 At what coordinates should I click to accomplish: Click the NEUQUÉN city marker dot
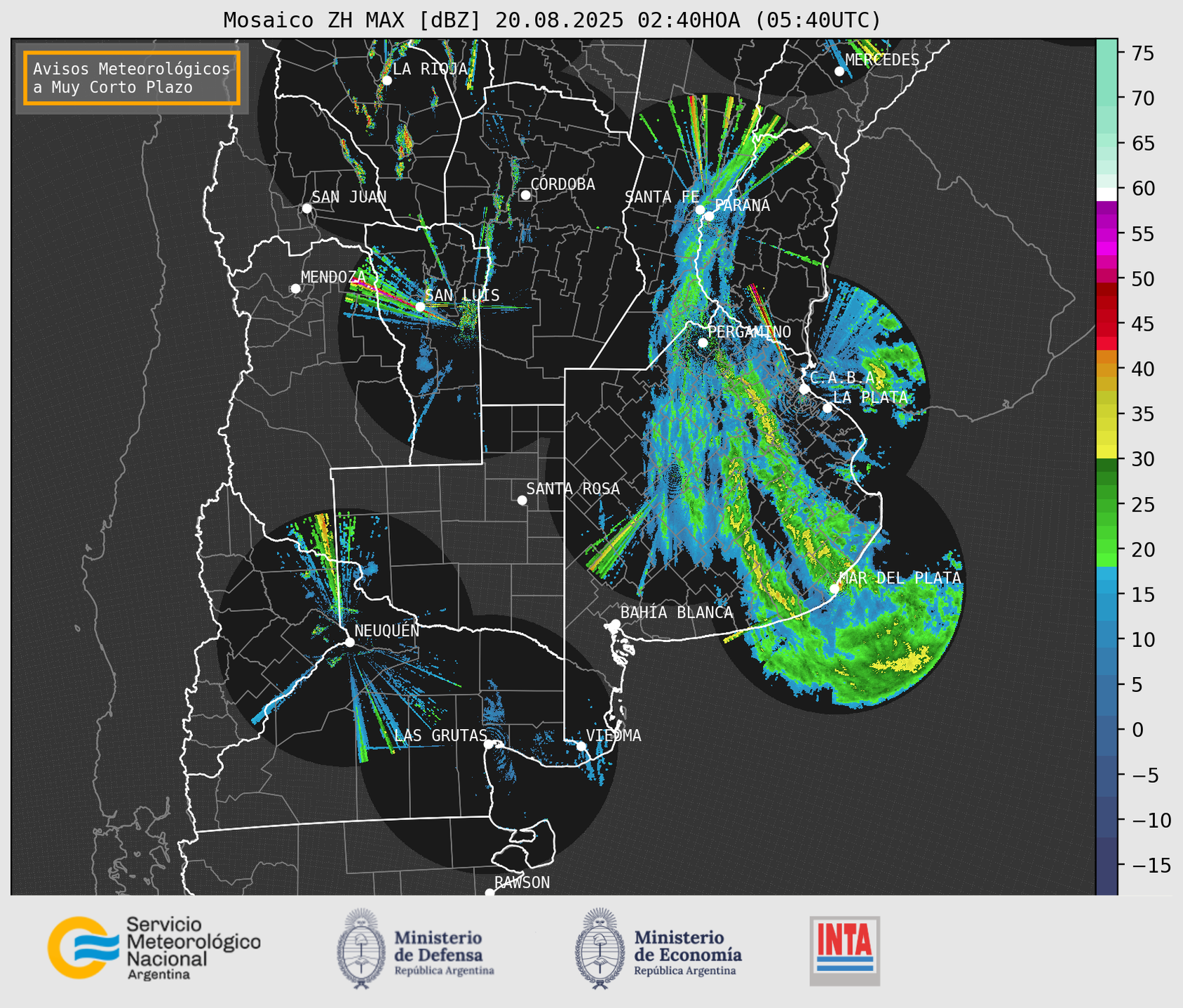(349, 642)
